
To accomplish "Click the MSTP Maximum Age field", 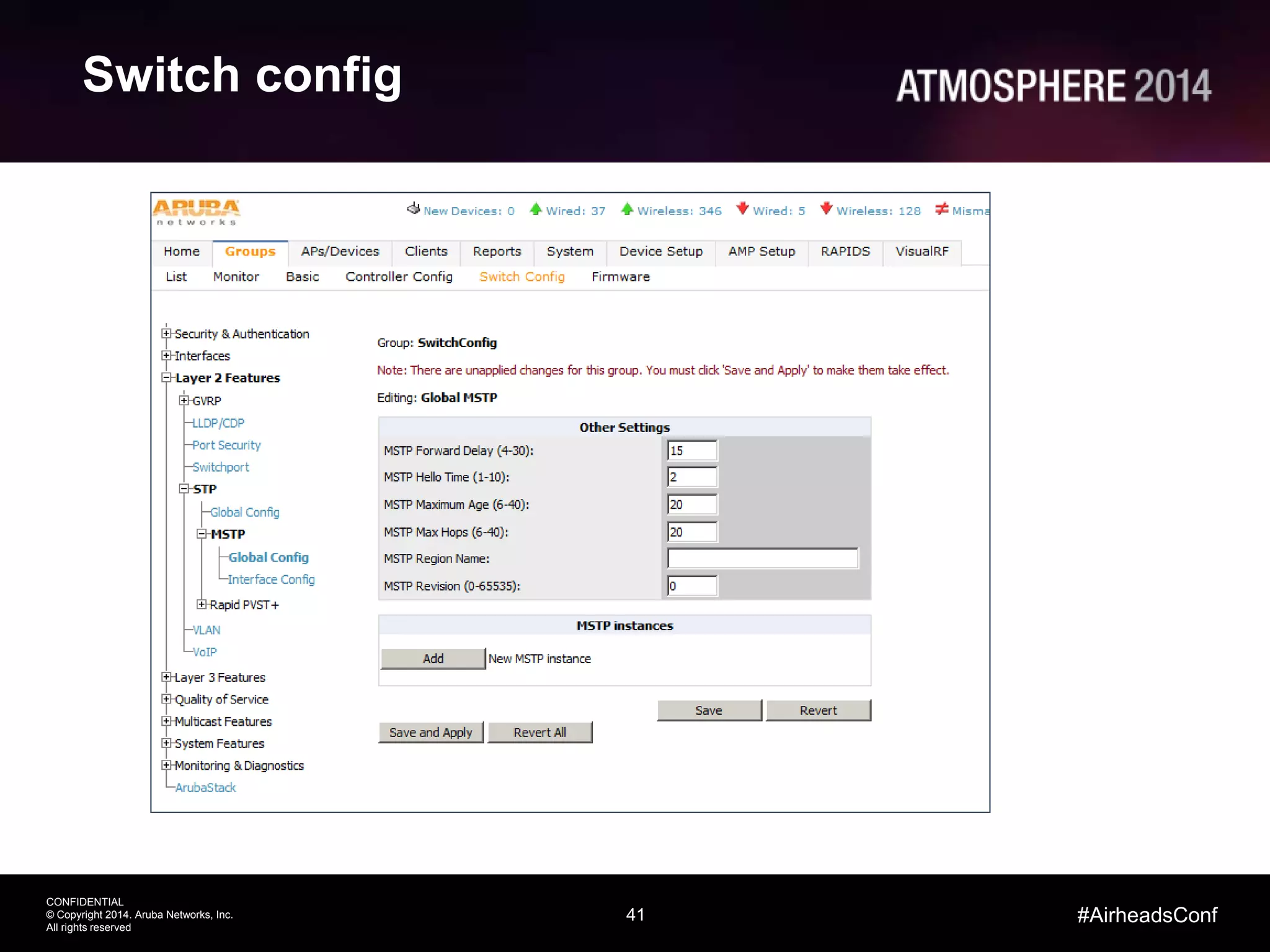I will point(693,505).
